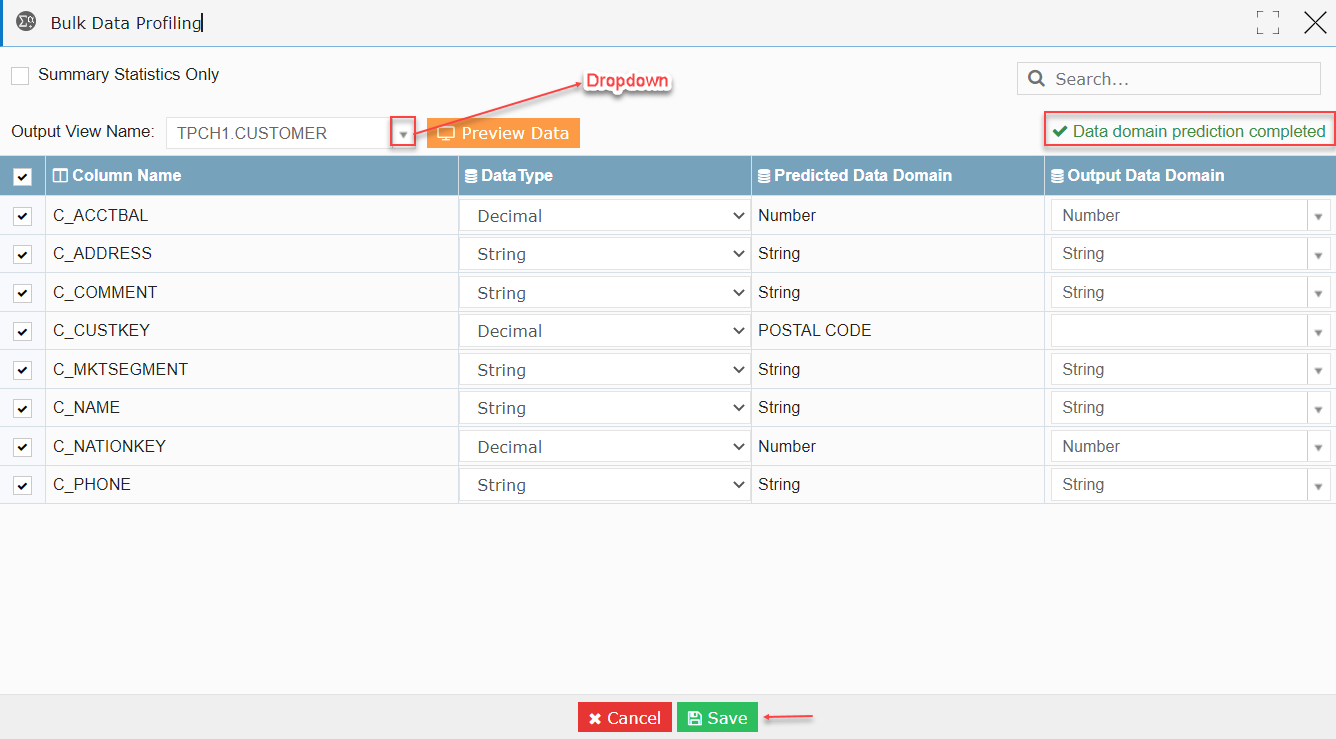Click the list icon in DataType header
1336x739 pixels.
[x=470, y=175]
